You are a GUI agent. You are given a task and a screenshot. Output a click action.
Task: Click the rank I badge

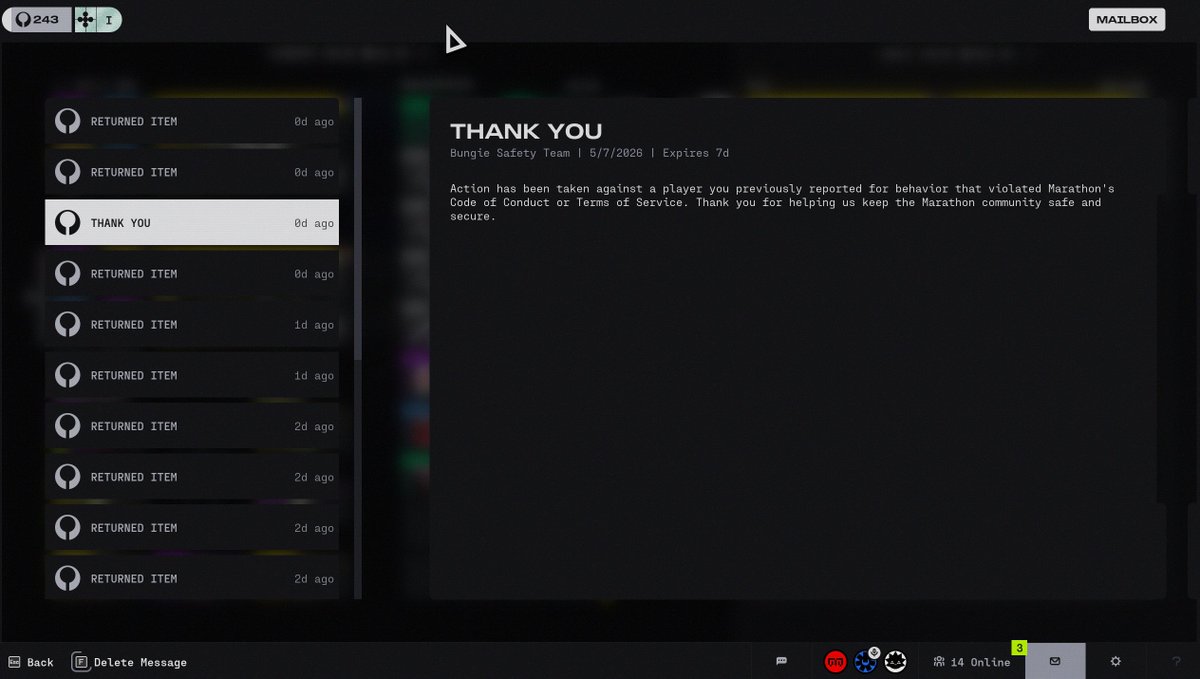(109, 20)
